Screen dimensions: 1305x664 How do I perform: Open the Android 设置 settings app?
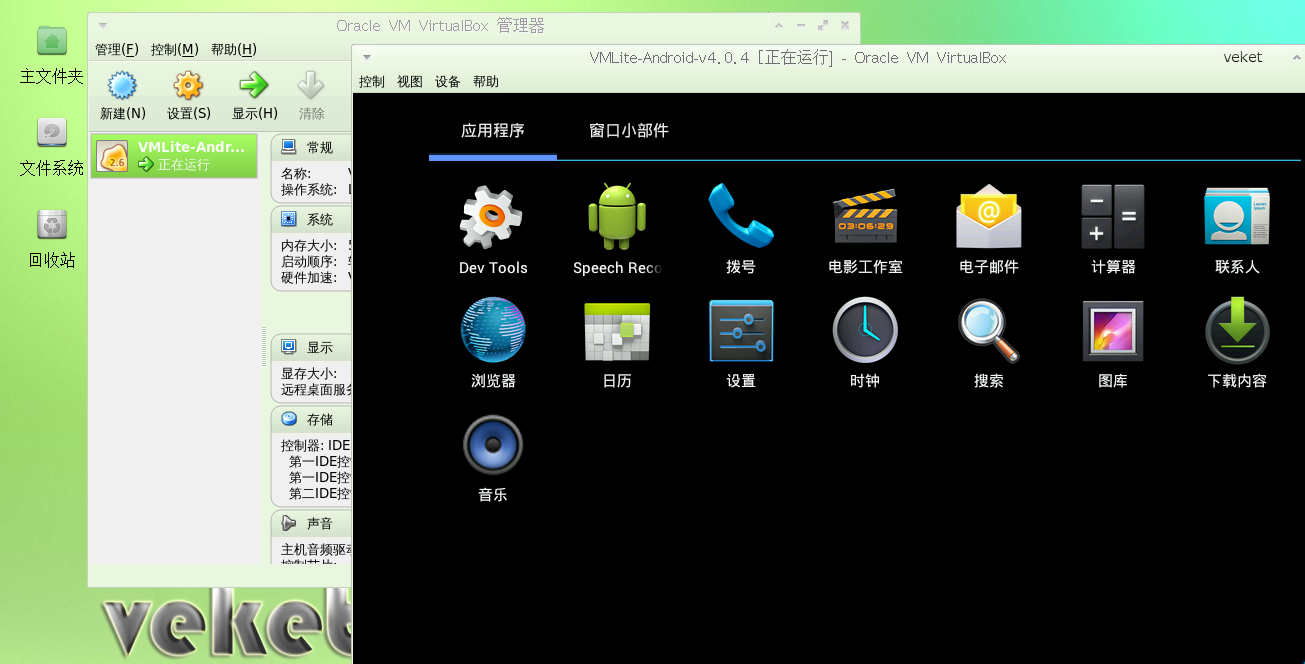click(741, 343)
